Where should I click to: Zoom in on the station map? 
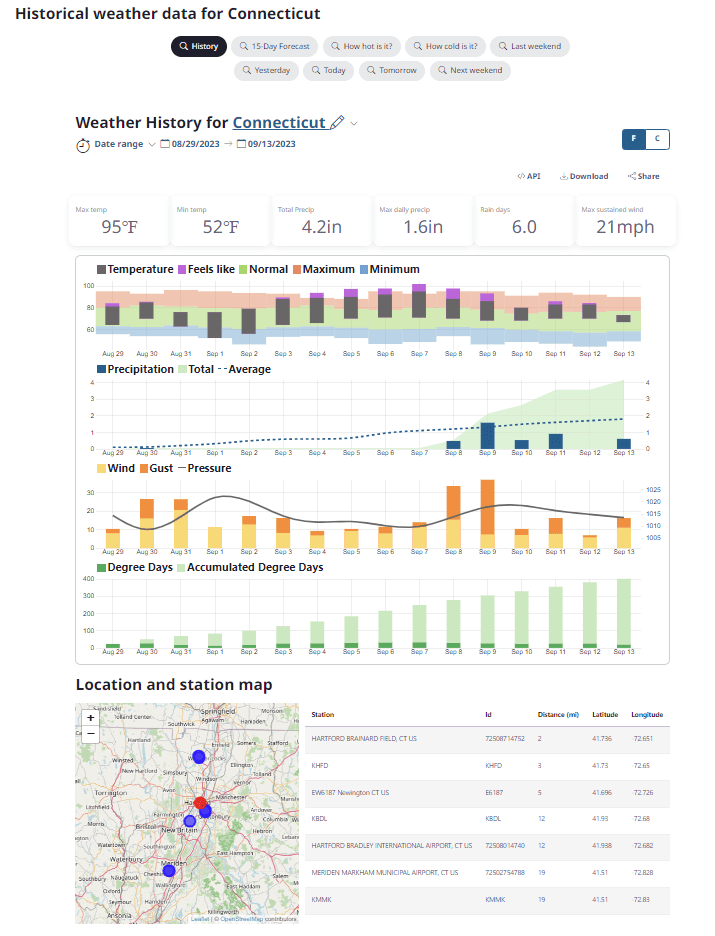point(91,717)
